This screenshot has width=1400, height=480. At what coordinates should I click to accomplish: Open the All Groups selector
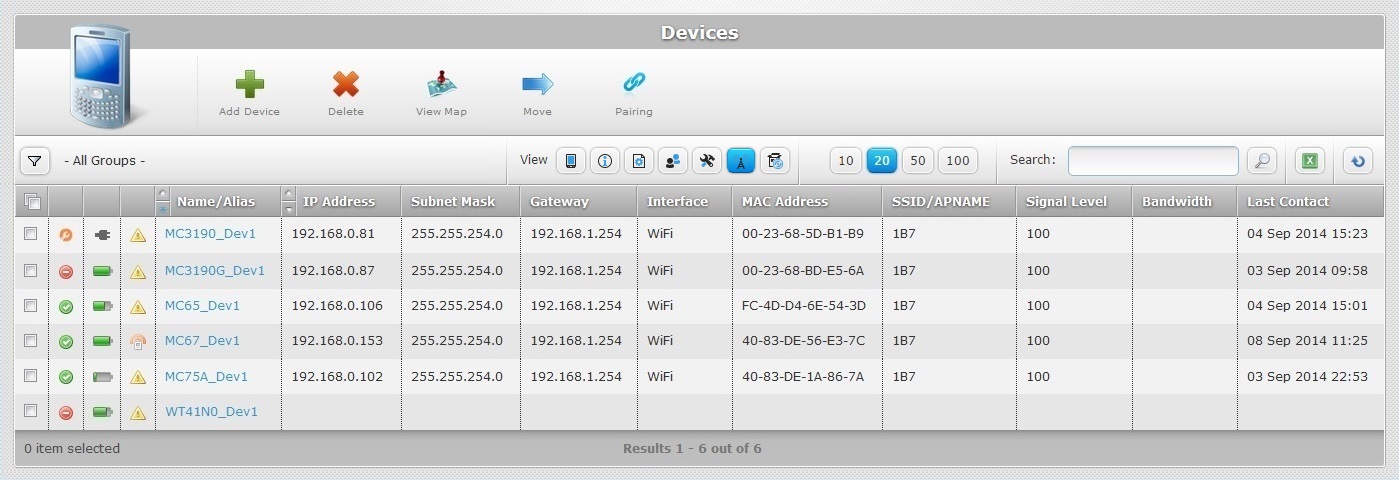[x=104, y=161]
